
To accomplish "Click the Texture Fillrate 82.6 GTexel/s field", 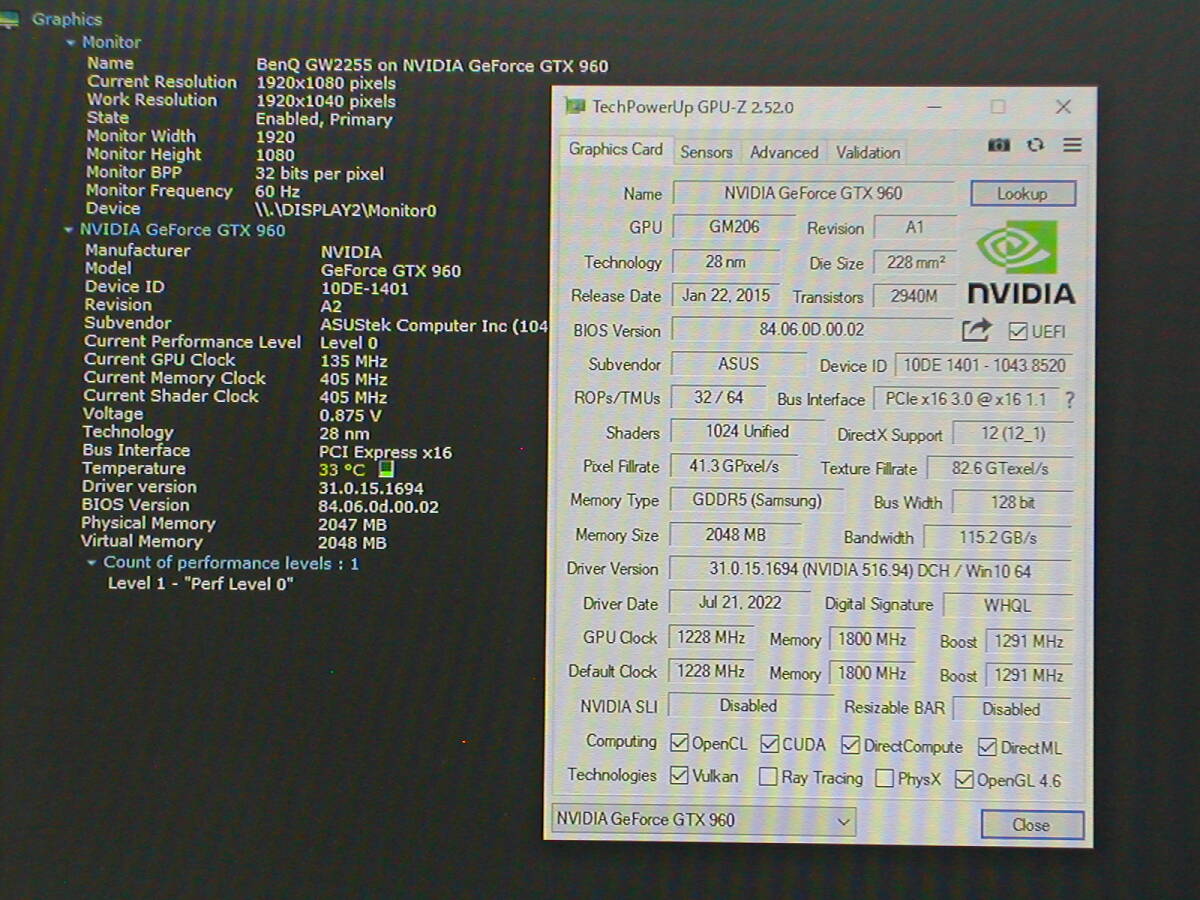I will pos(999,469).
